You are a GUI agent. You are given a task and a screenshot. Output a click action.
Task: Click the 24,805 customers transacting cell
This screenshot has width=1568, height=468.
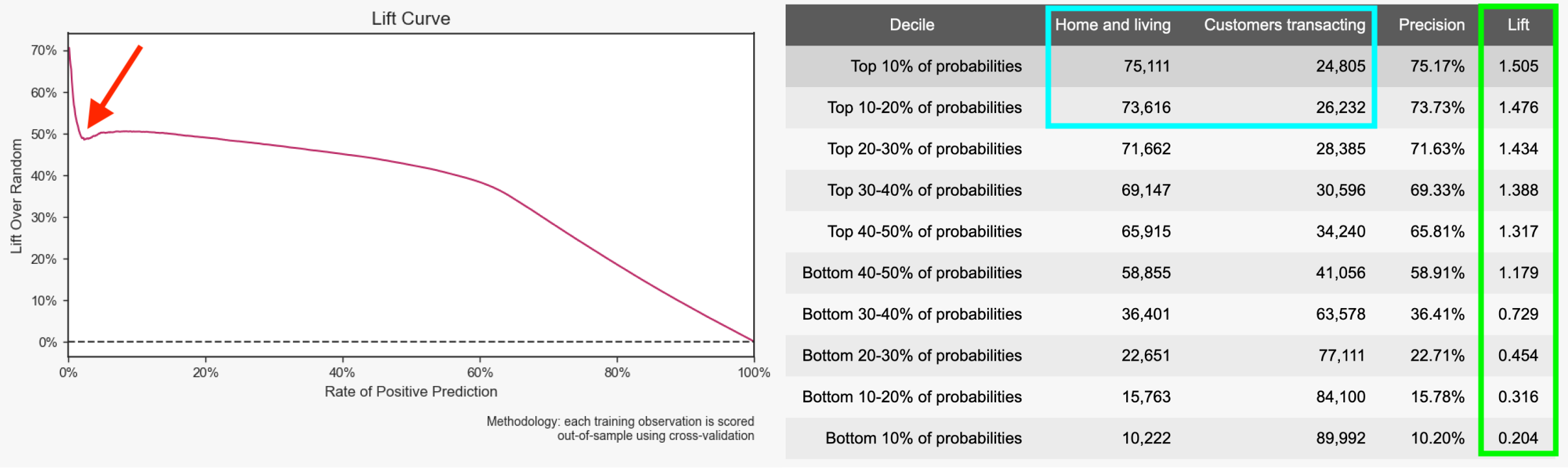1340,66
